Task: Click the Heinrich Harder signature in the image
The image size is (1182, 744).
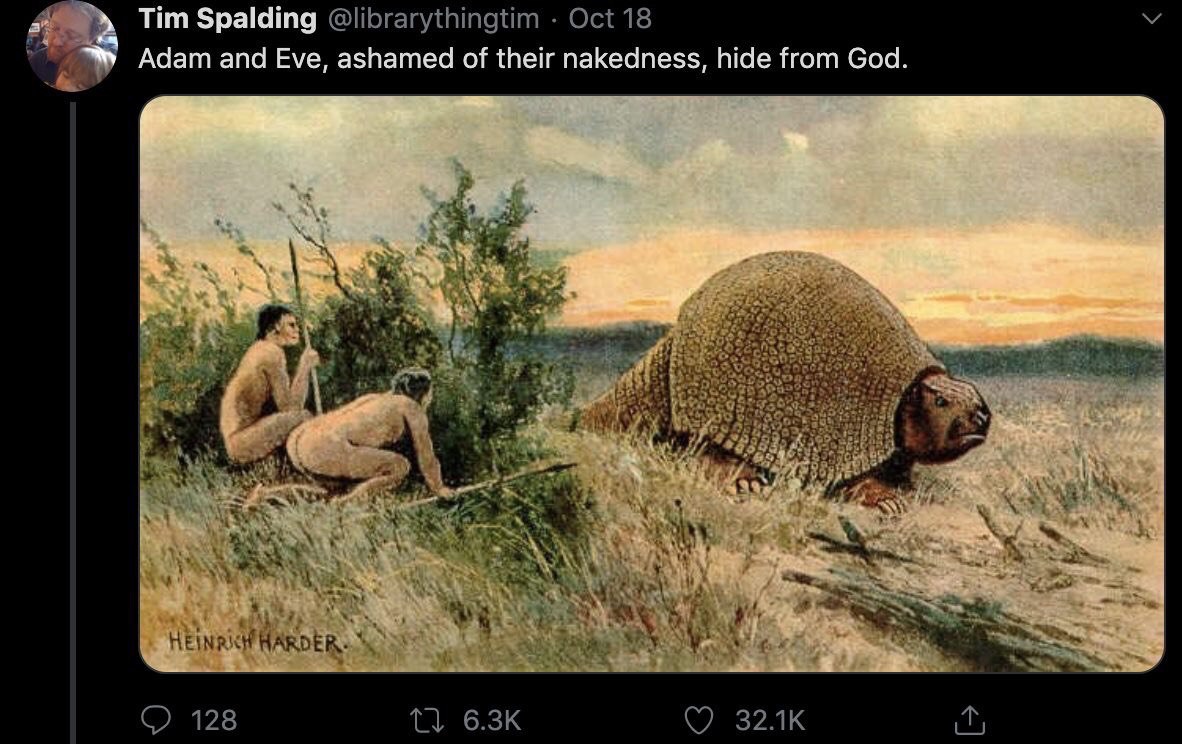Action: (x=257, y=641)
